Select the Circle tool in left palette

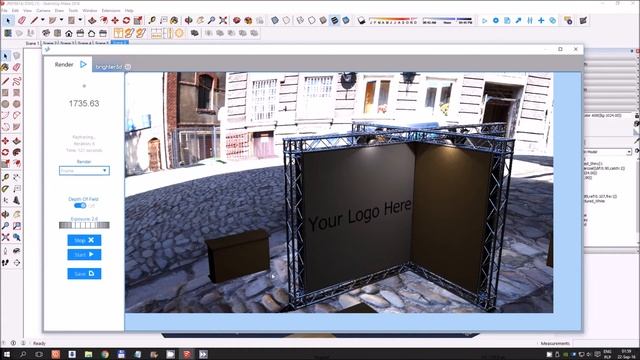pyautogui.click(x=5, y=104)
